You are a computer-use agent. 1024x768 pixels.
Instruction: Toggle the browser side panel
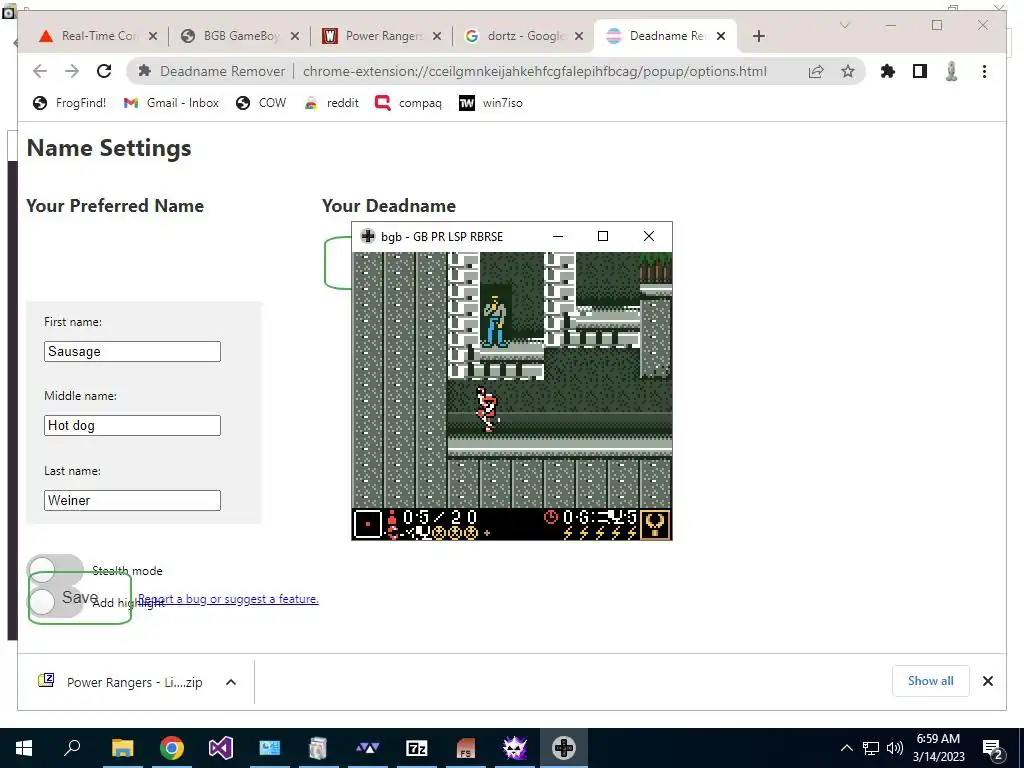pyautogui.click(x=920, y=71)
